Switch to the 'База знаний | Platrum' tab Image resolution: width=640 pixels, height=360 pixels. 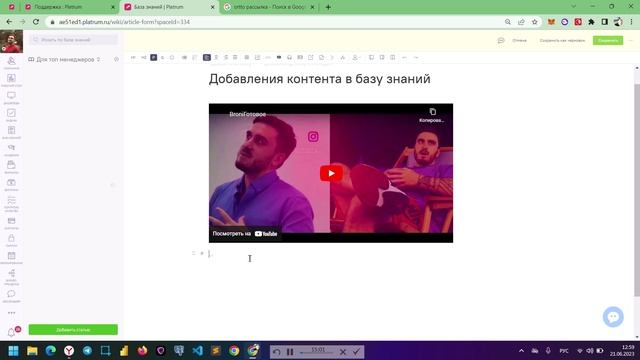pos(169,7)
